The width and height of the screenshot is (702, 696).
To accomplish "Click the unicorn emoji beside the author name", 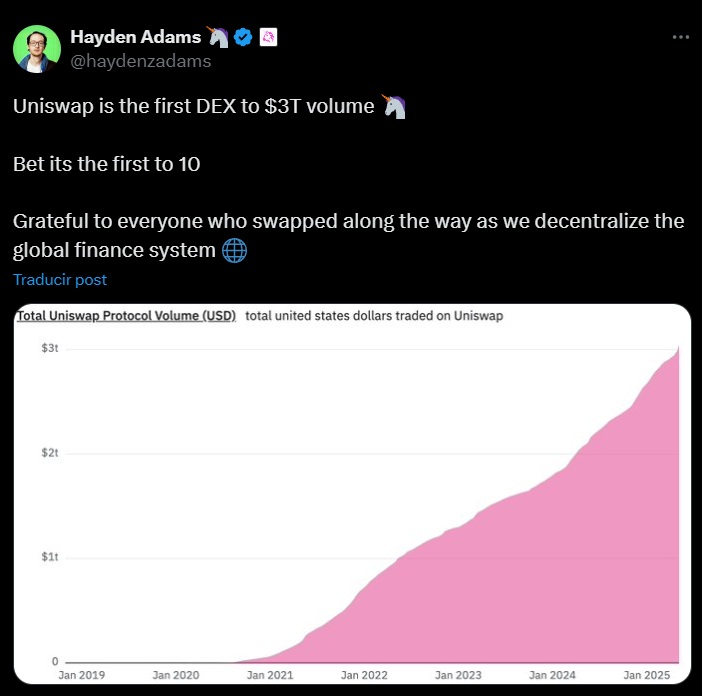I will pyautogui.click(x=219, y=38).
